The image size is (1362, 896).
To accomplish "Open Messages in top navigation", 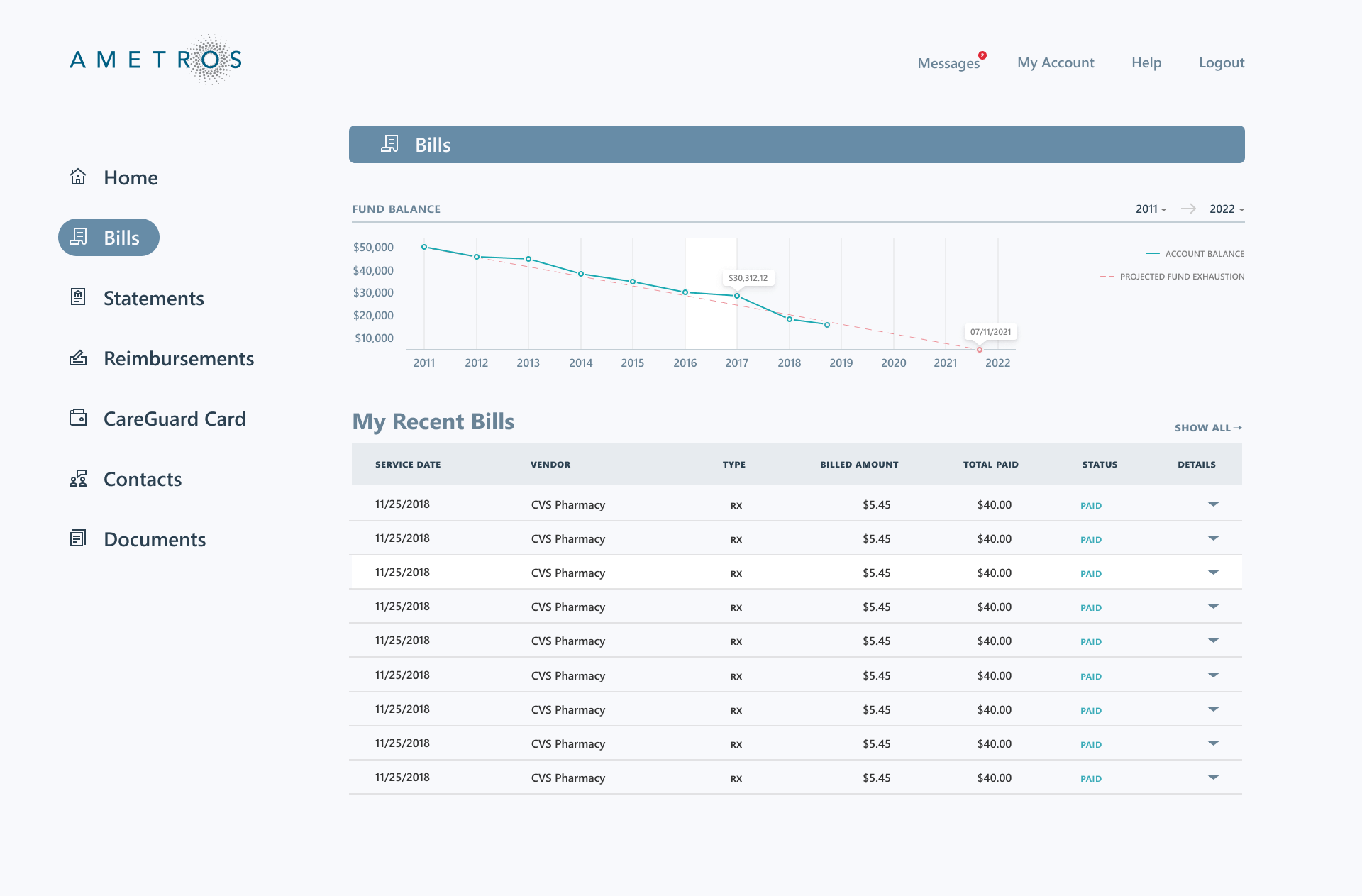I will click(948, 63).
